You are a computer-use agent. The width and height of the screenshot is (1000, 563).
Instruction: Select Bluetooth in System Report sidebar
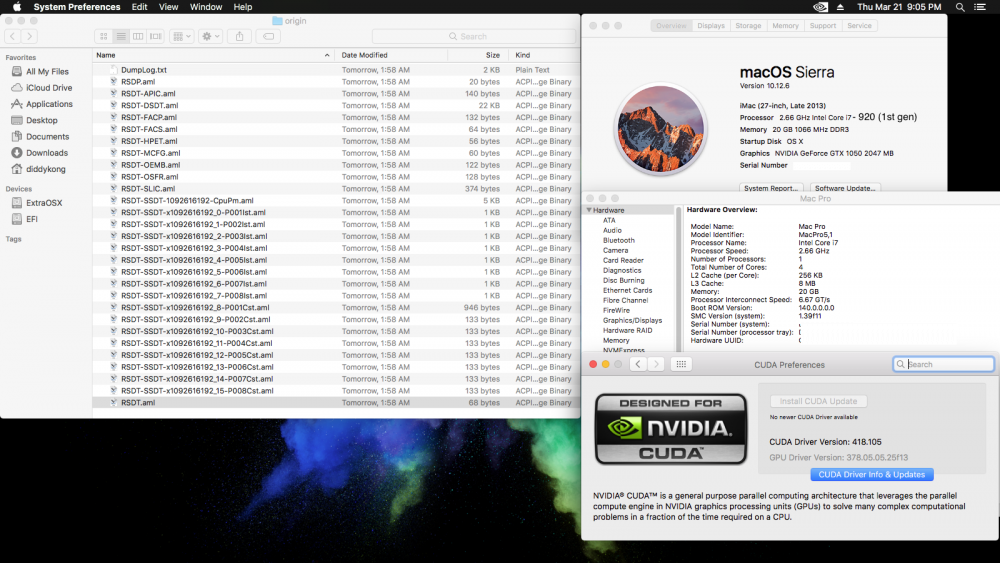point(619,241)
